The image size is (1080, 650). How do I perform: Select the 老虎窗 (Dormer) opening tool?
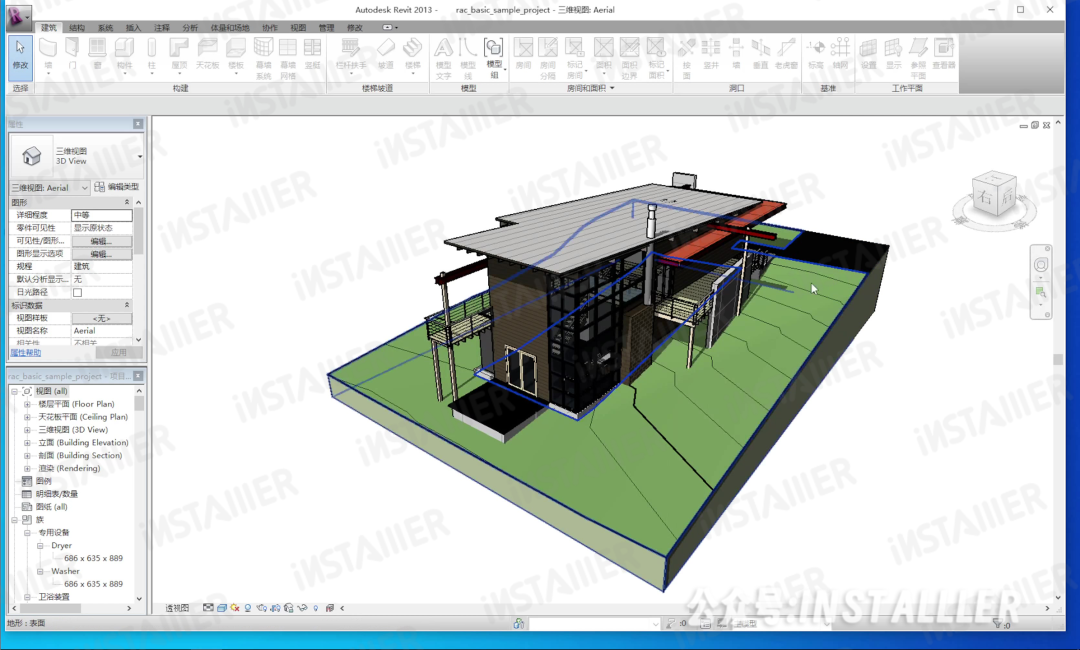pyautogui.click(x=786, y=54)
